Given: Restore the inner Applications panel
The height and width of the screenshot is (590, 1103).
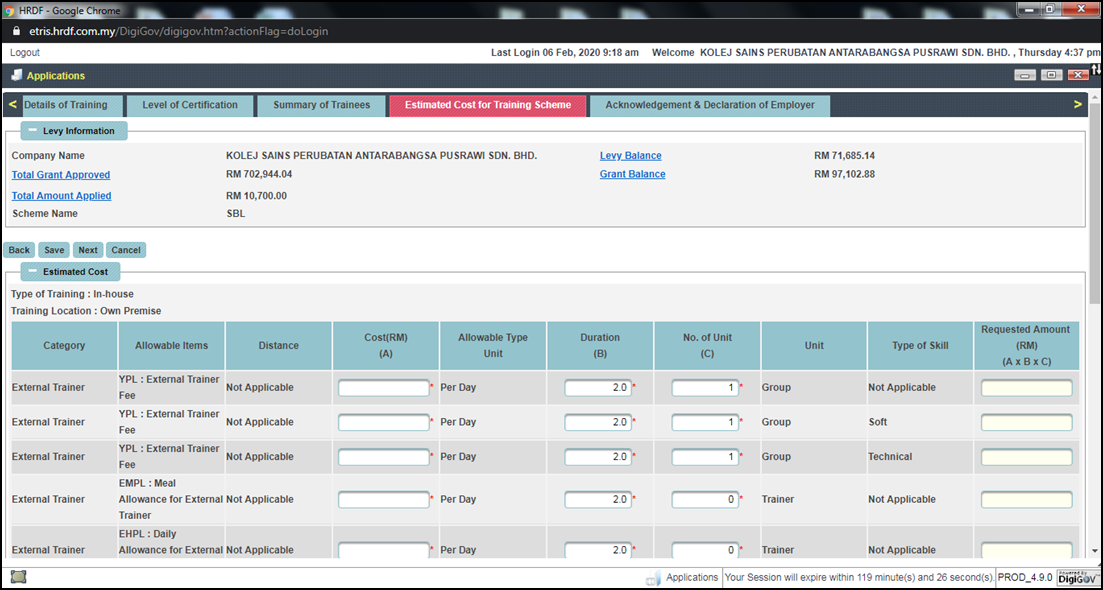Looking at the screenshot, I should [1051, 75].
